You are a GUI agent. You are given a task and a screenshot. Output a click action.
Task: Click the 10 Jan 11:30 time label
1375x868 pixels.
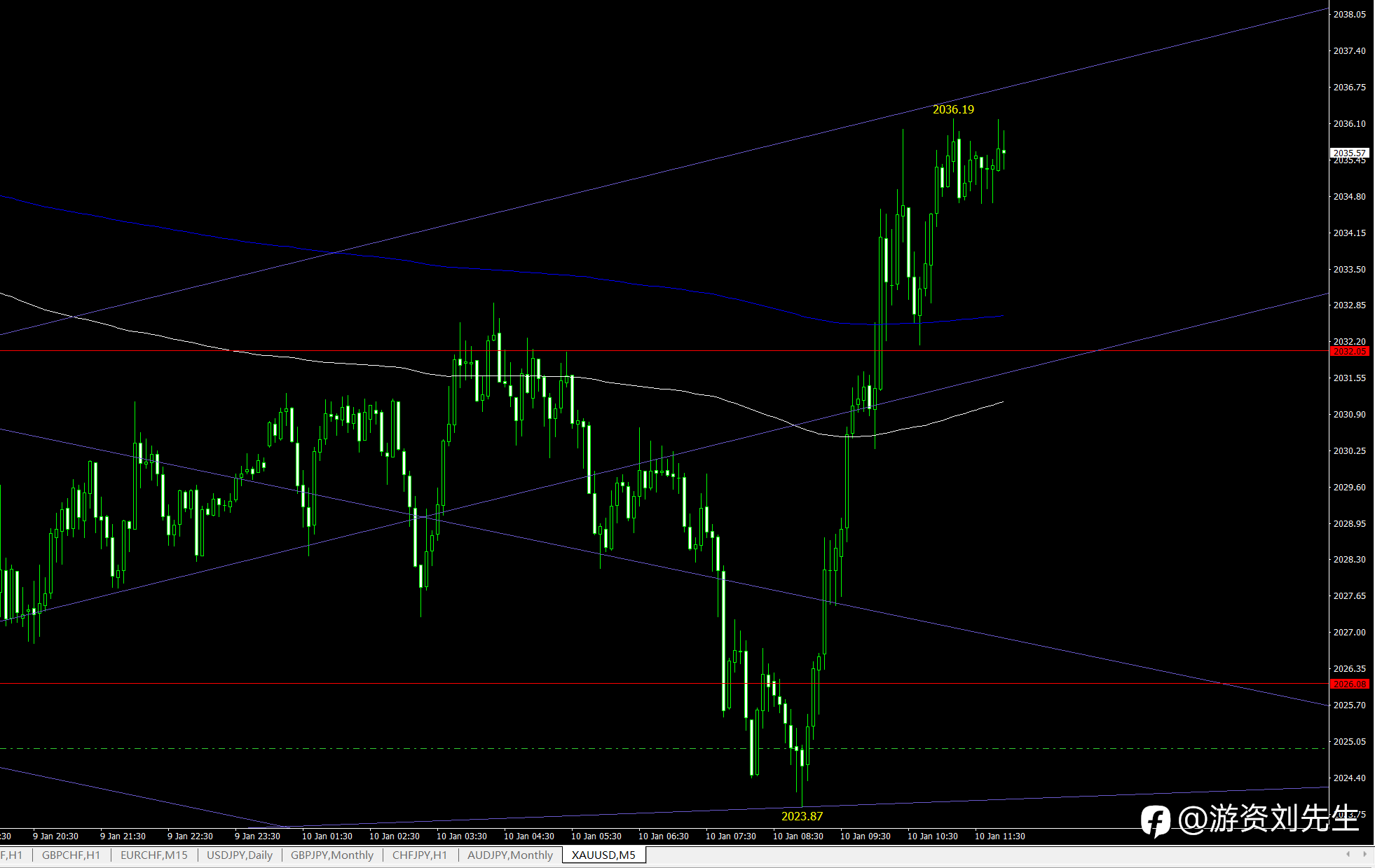click(999, 836)
